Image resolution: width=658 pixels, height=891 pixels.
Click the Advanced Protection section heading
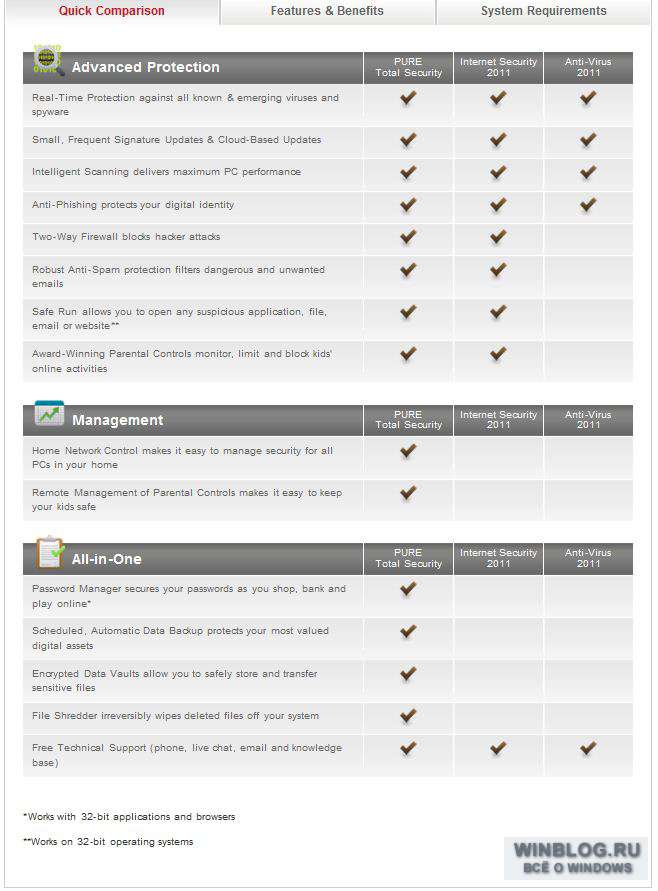[145, 67]
